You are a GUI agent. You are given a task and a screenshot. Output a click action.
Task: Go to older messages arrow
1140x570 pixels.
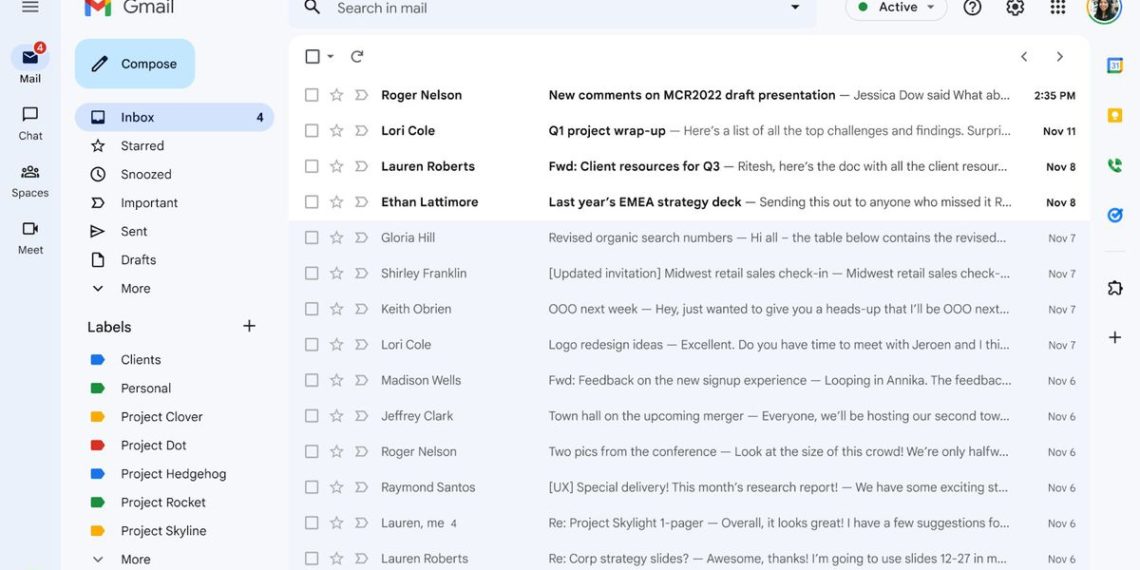[x=1059, y=57]
